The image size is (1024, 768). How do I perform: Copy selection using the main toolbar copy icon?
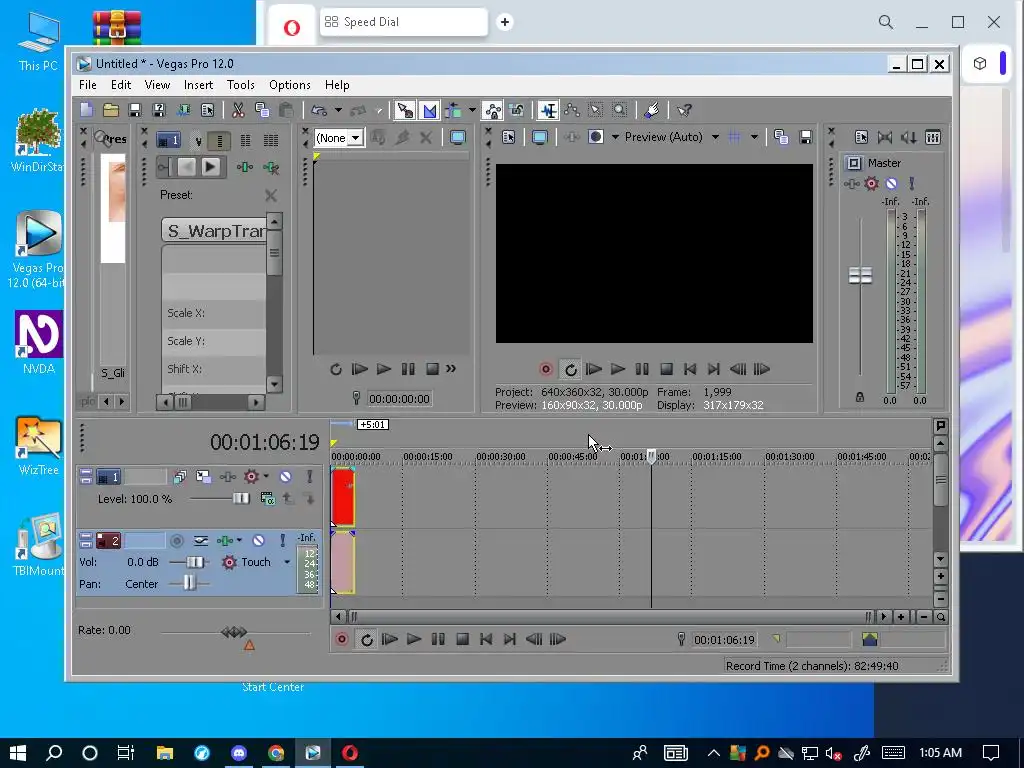[262, 110]
